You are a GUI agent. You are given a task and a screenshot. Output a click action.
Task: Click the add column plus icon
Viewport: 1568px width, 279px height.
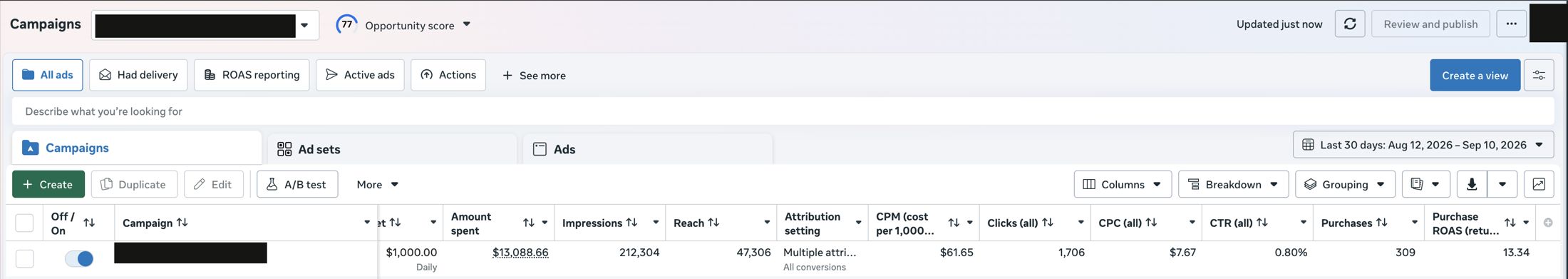pos(1548,223)
